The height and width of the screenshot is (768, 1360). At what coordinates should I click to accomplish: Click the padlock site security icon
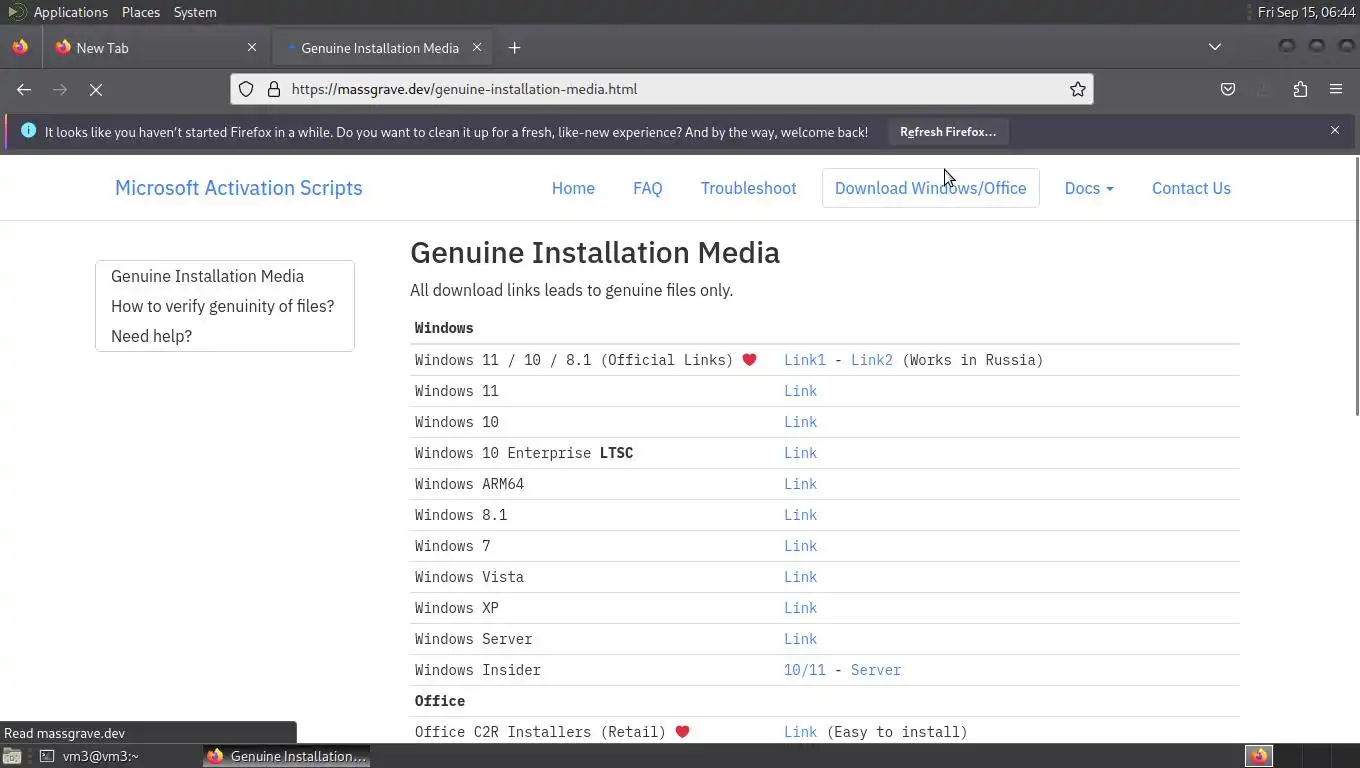tap(274, 89)
